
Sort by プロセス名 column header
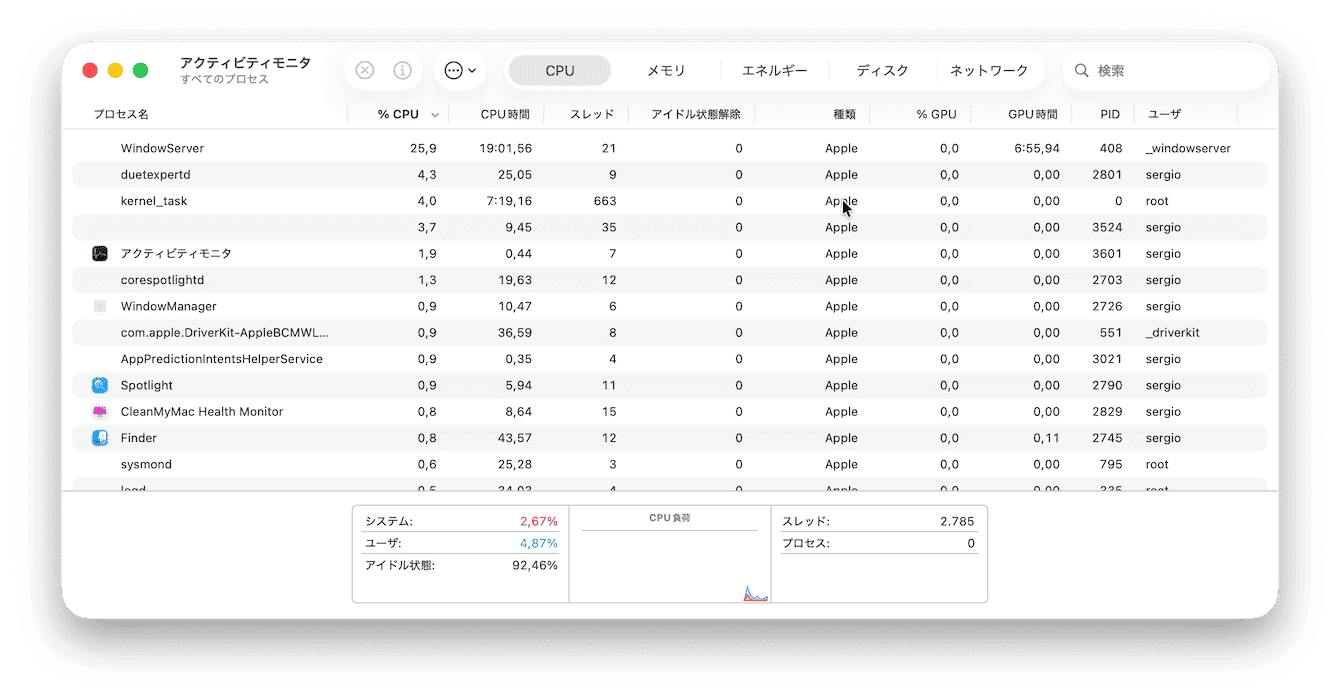pos(121,114)
